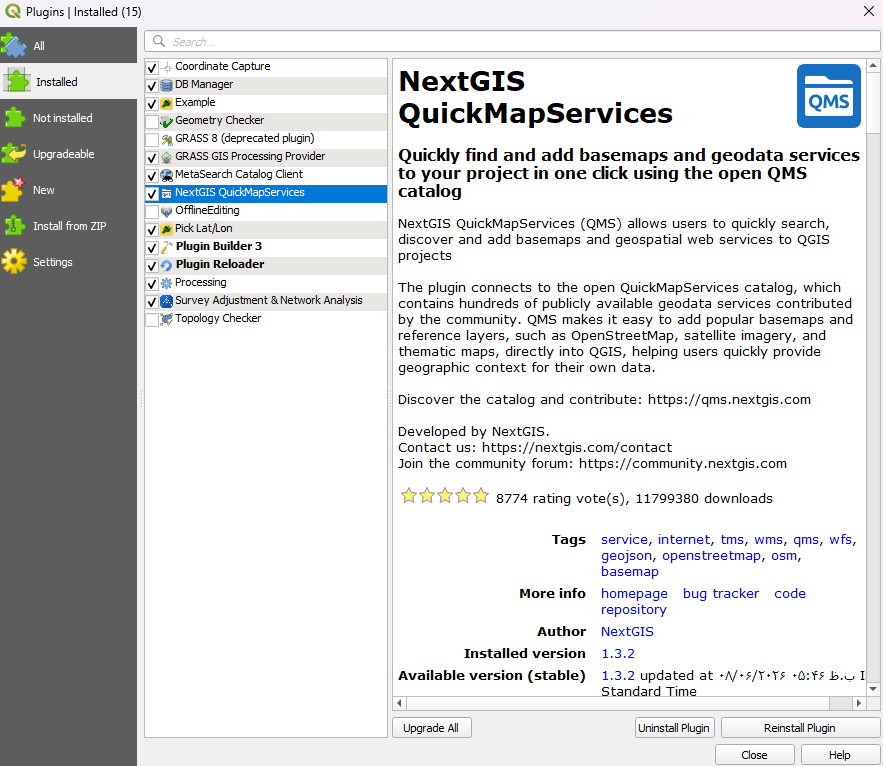883x766 pixels.
Task: Click the Close button
Action: coord(755,755)
